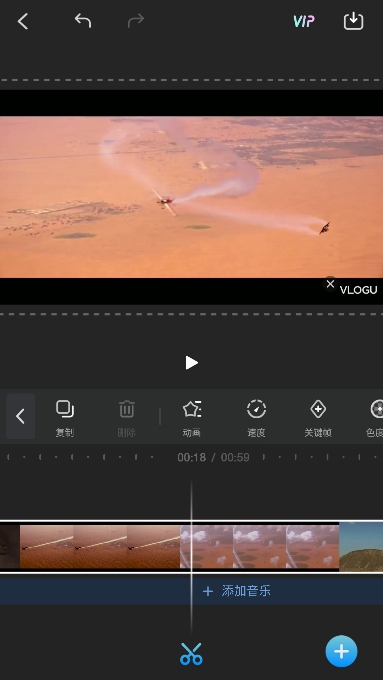Open the 动画 animation tool
The width and height of the screenshot is (383, 680).
click(192, 418)
